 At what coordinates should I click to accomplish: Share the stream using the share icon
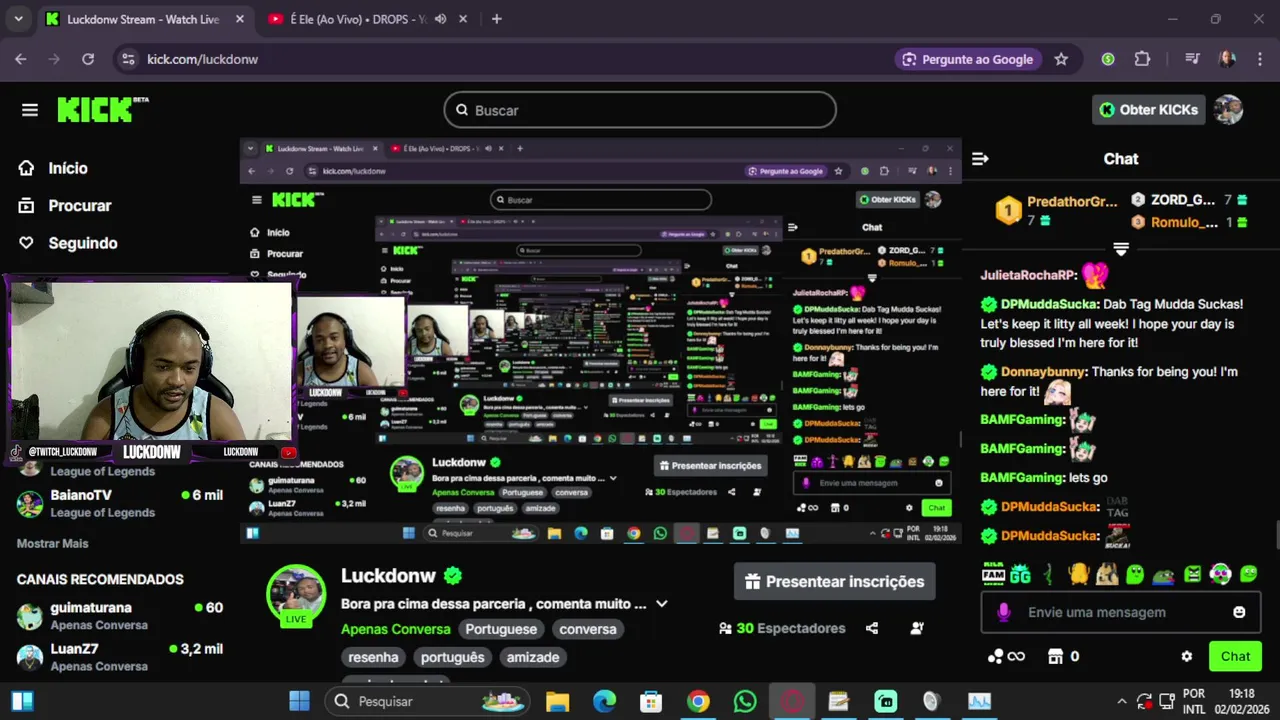pyautogui.click(x=872, y=628)
